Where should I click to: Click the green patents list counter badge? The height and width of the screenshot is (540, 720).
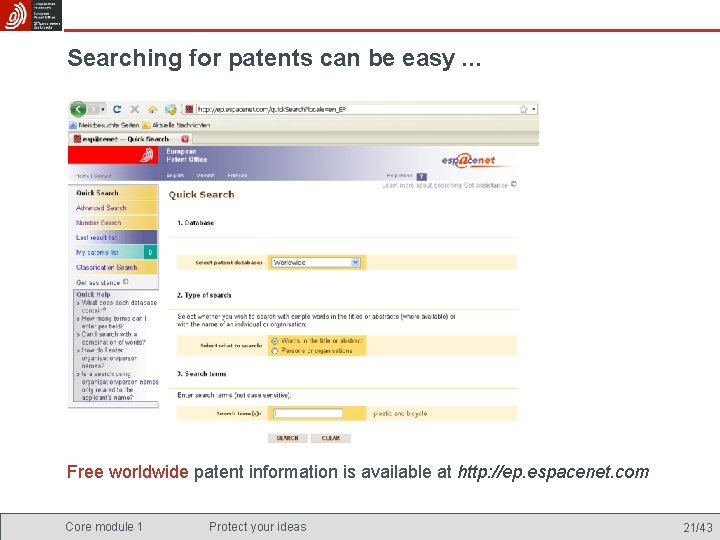coord(151,252)
